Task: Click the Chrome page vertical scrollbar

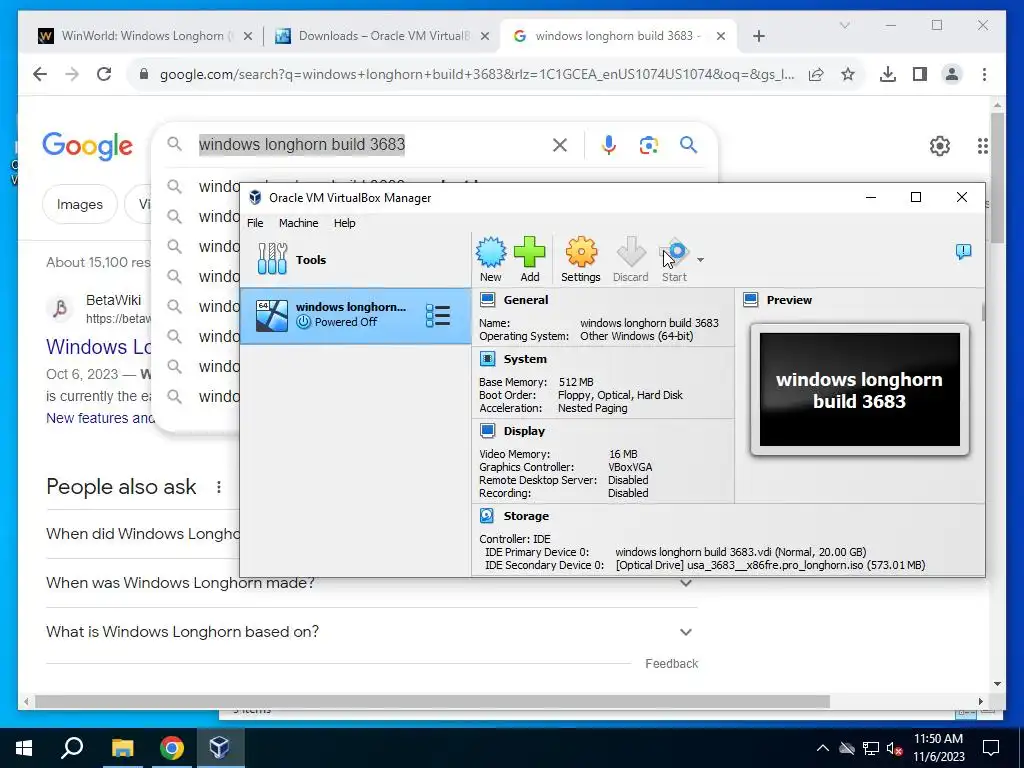Action: tap(997, 176)
